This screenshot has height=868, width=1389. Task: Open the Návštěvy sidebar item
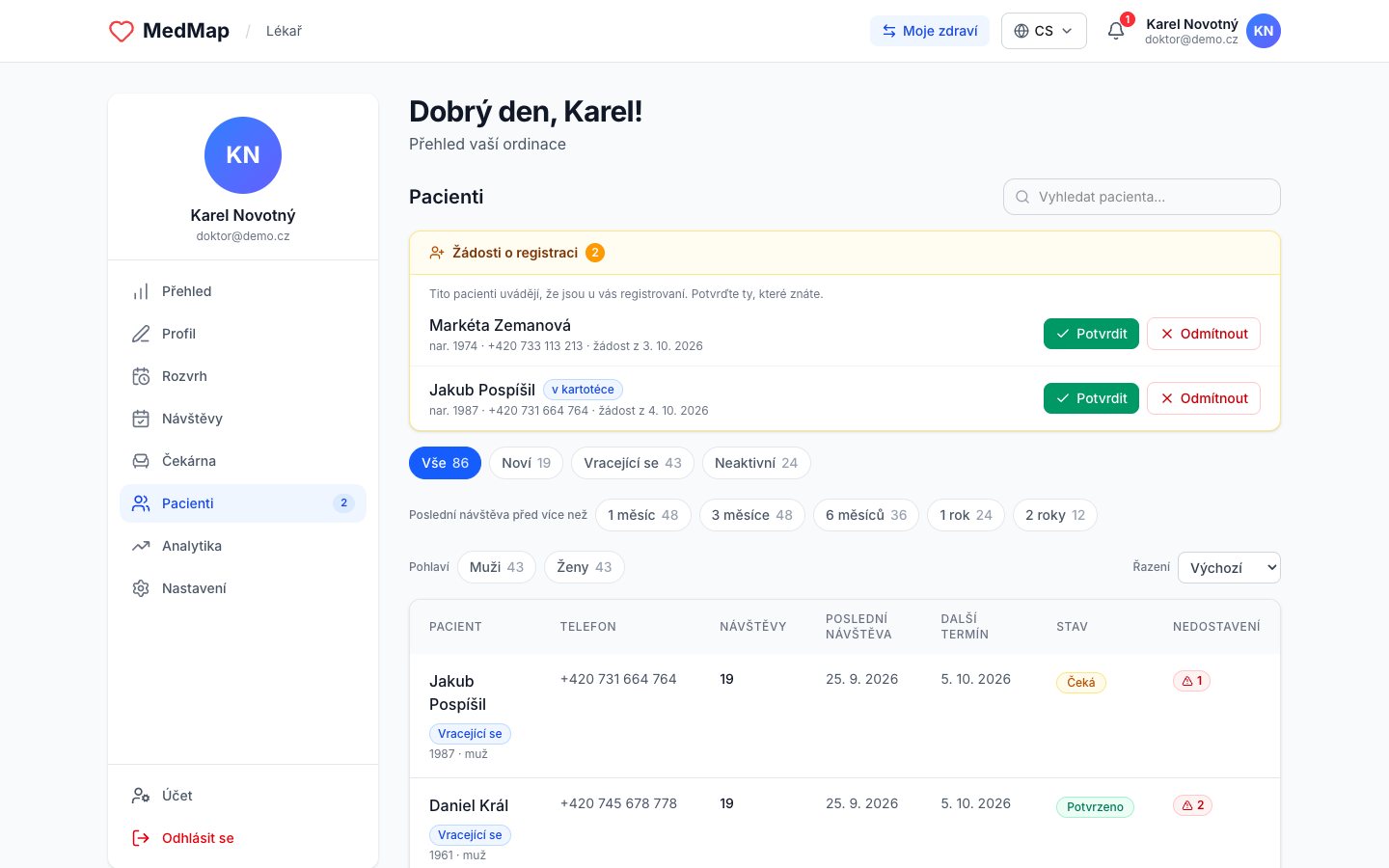click(x=243, y=419)
